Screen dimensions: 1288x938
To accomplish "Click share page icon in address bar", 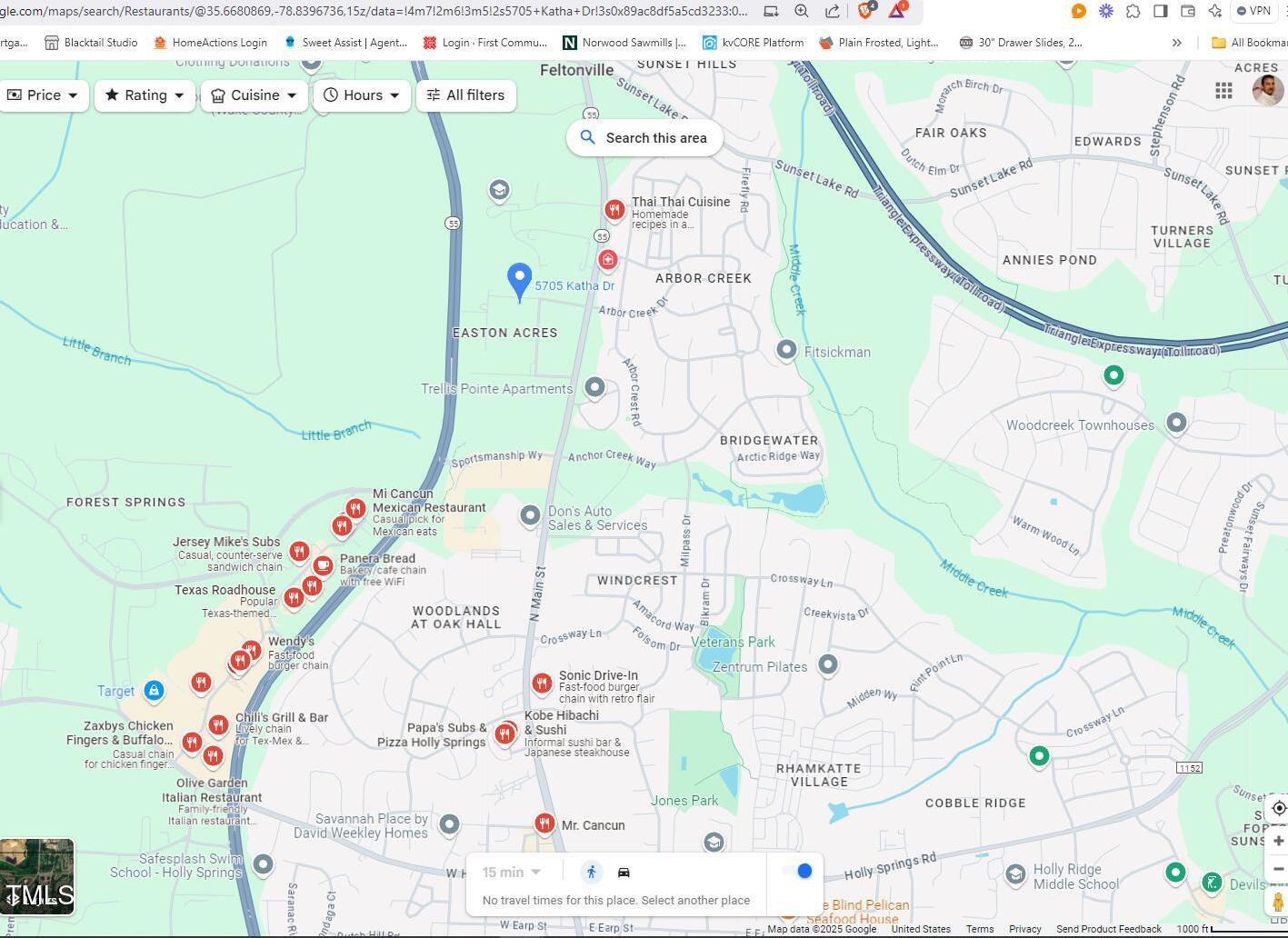I will (x=833, y=11).
